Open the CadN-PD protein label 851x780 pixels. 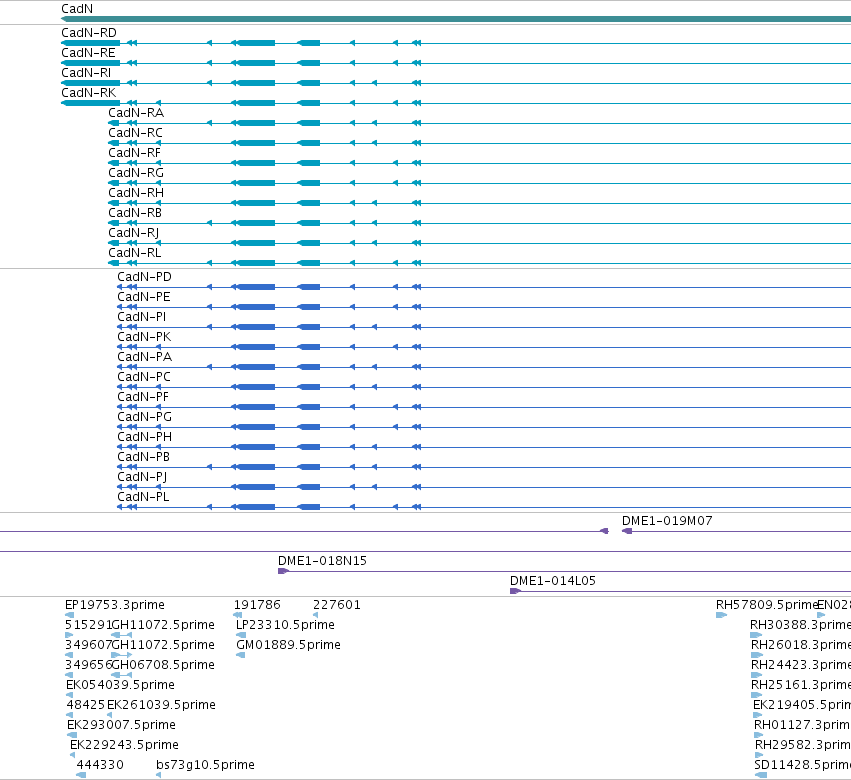point(144,277)
